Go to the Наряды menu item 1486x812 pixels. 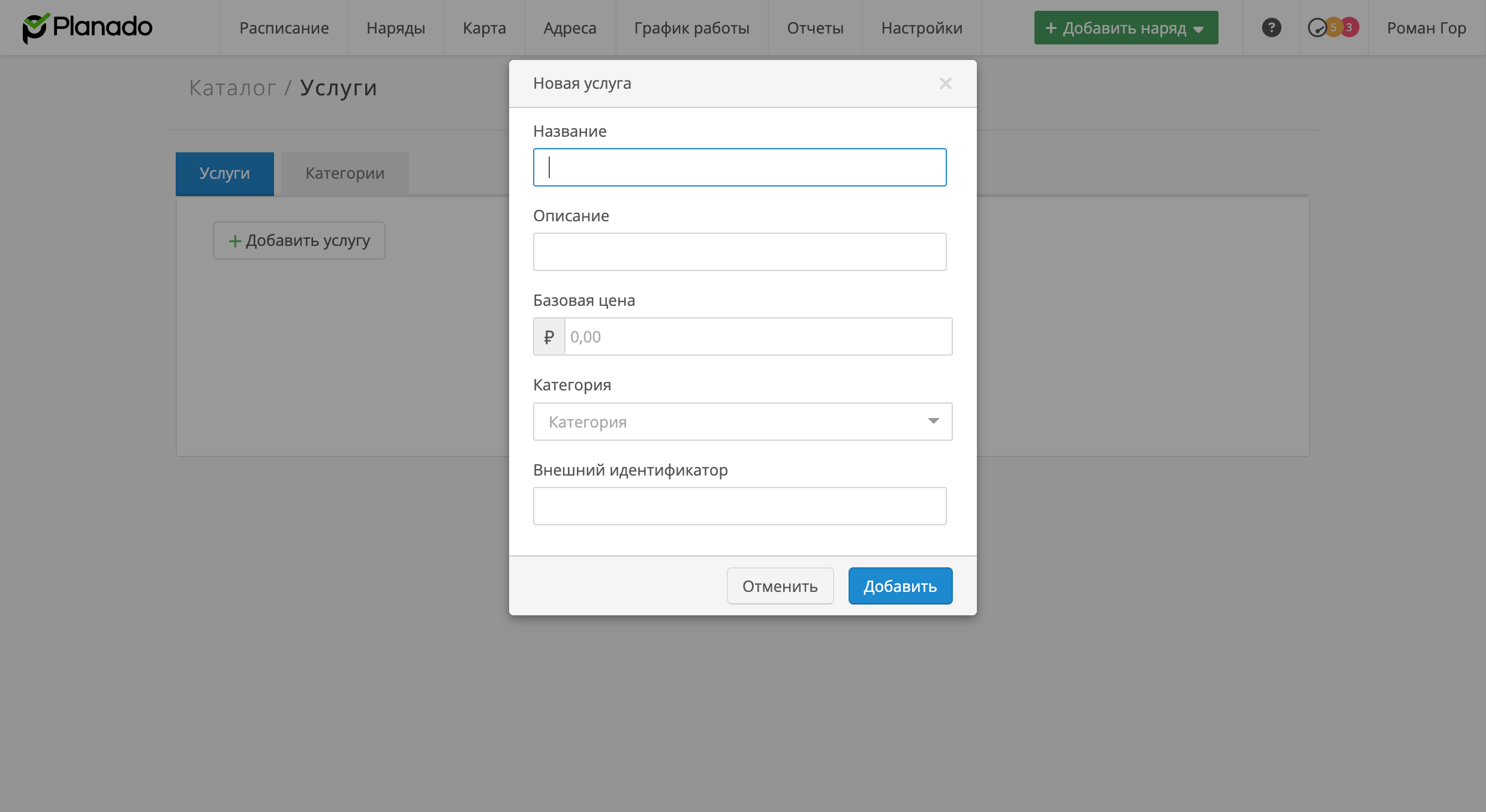396,28
